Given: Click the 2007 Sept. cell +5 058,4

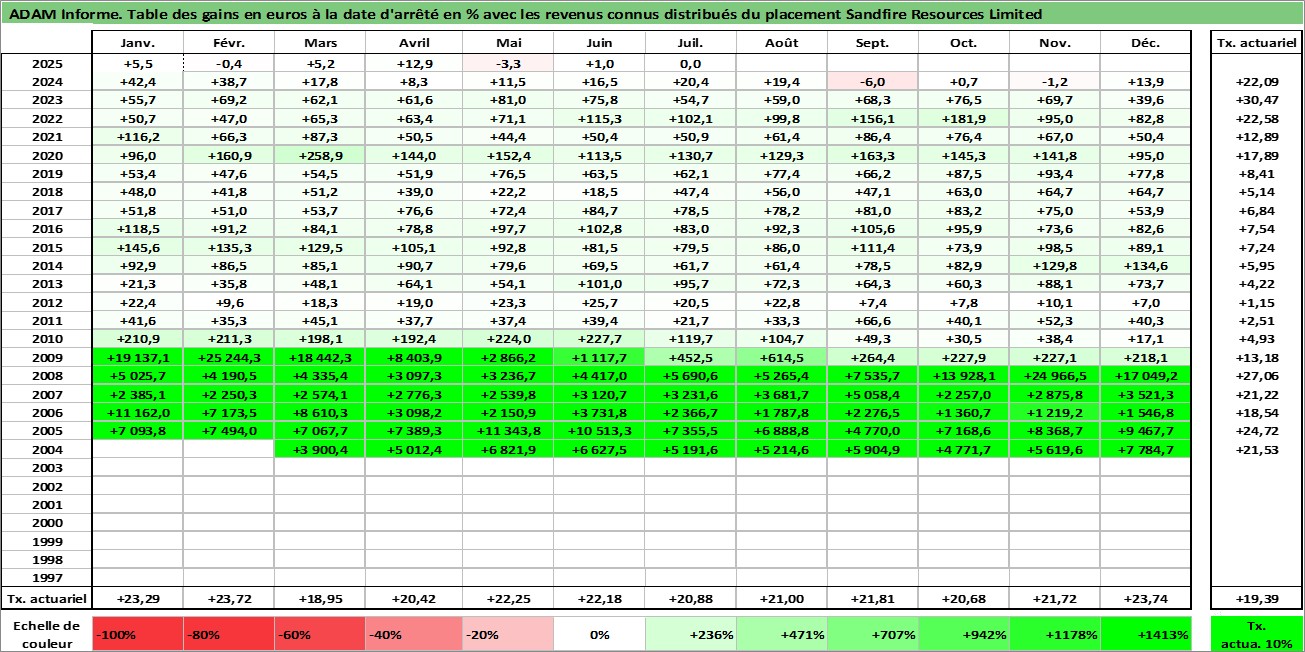Looking at the screenshot, I should click(873, 395).
